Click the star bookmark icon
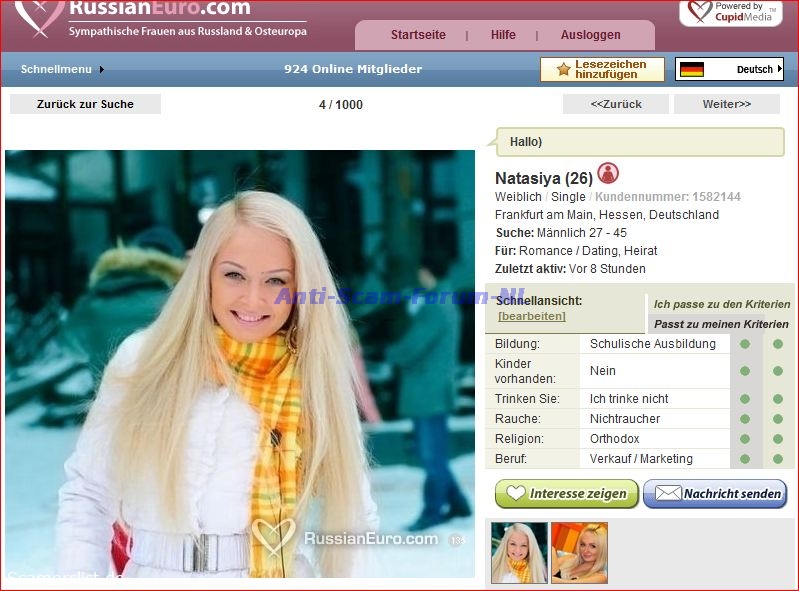 click(x=564, y=69)
